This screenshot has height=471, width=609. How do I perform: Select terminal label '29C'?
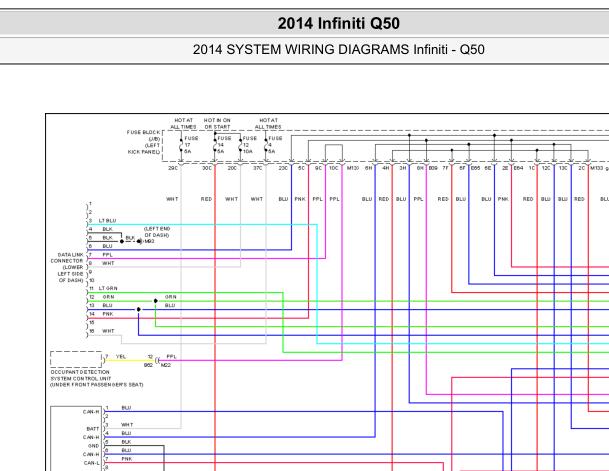(173, 168)
